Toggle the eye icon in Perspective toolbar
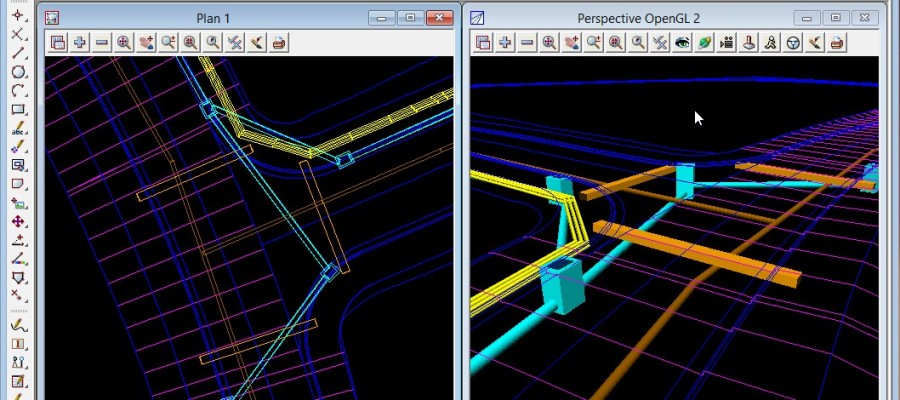The width and height of the screenshot is (900, 400). coord(683,42)
